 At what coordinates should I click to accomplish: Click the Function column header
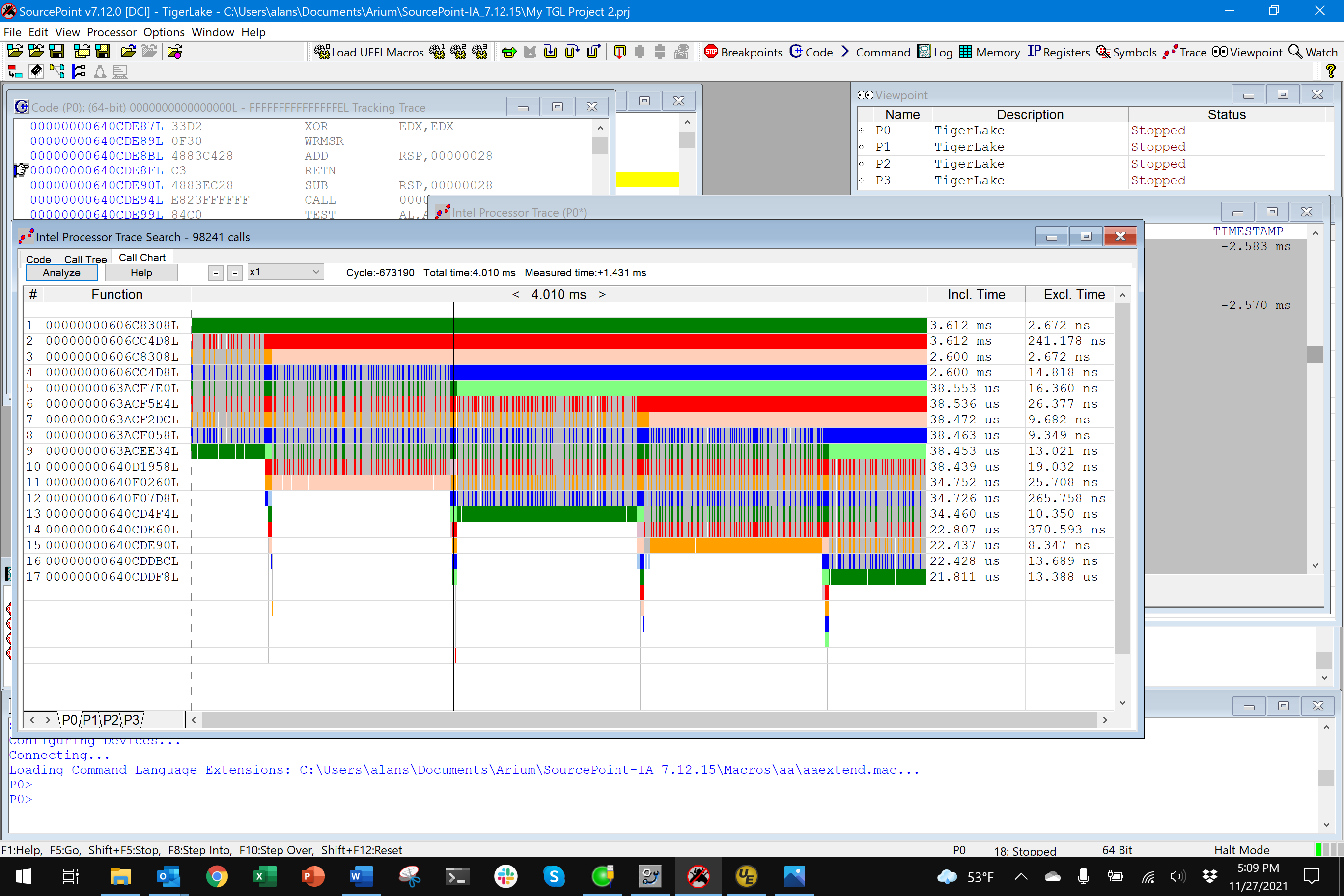(x=116, y=294)
